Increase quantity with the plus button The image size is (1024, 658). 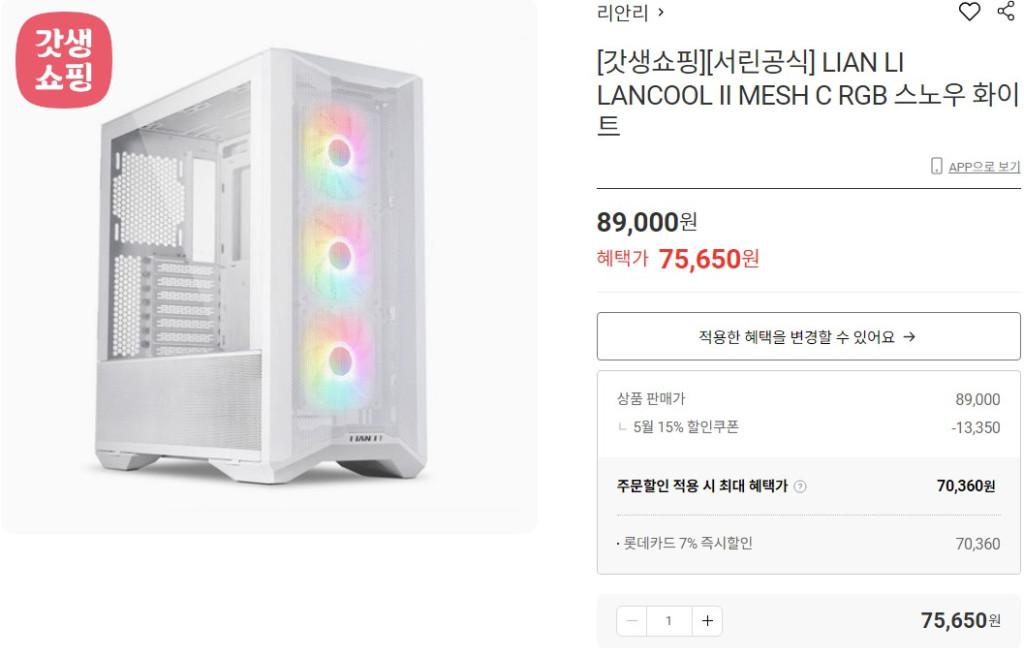point(707,621)
